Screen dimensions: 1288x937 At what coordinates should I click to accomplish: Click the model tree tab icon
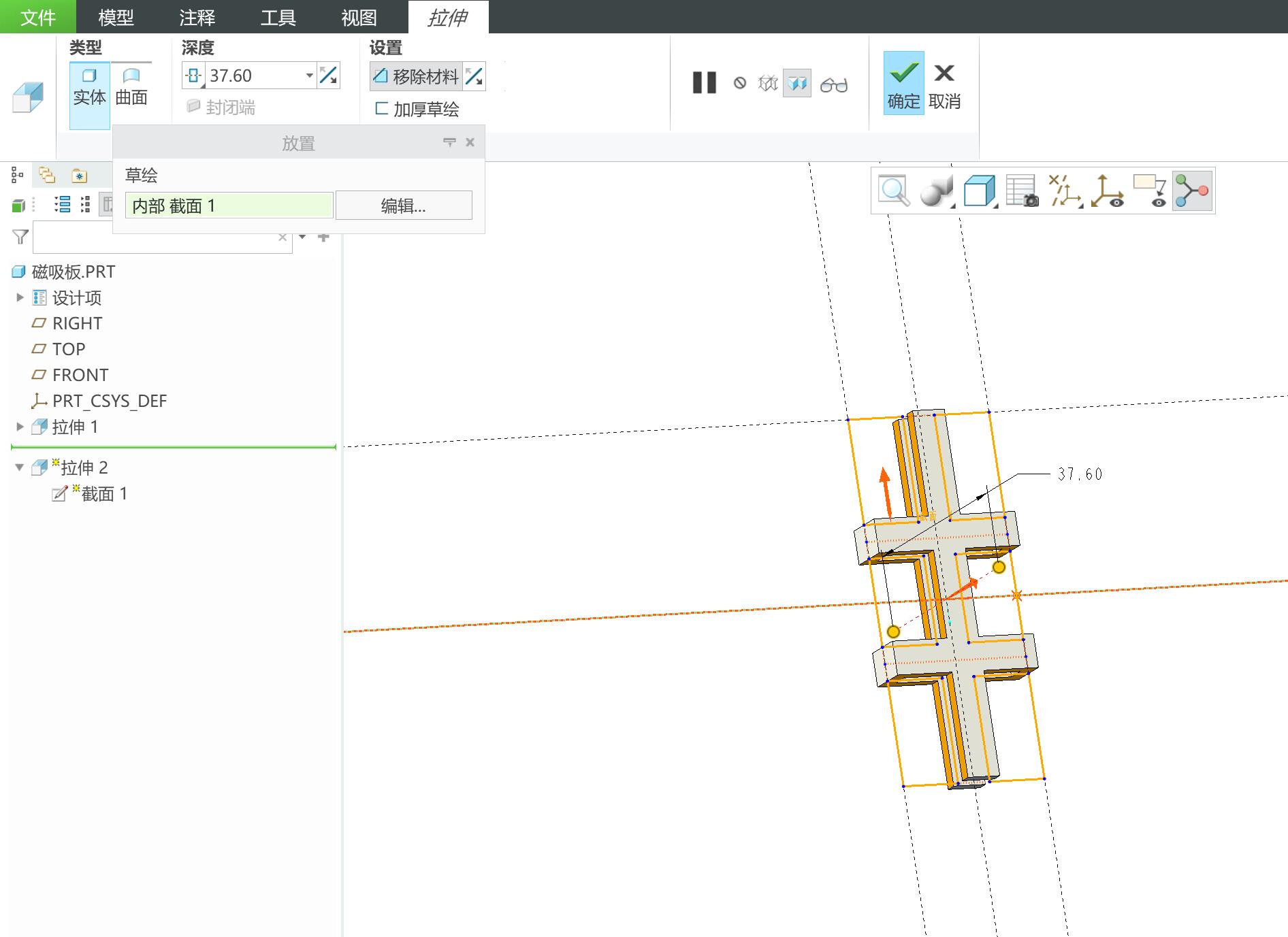point(18,176)
